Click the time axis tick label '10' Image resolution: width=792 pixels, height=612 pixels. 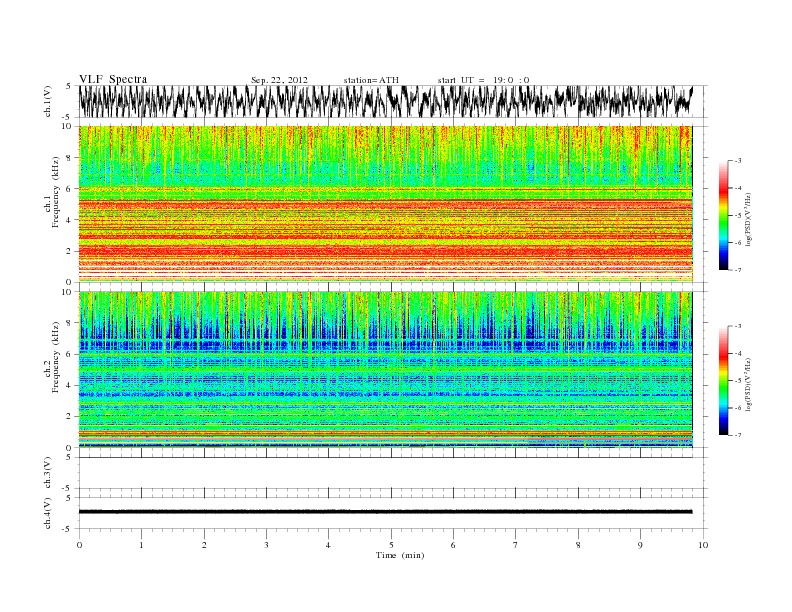(704, 545)
